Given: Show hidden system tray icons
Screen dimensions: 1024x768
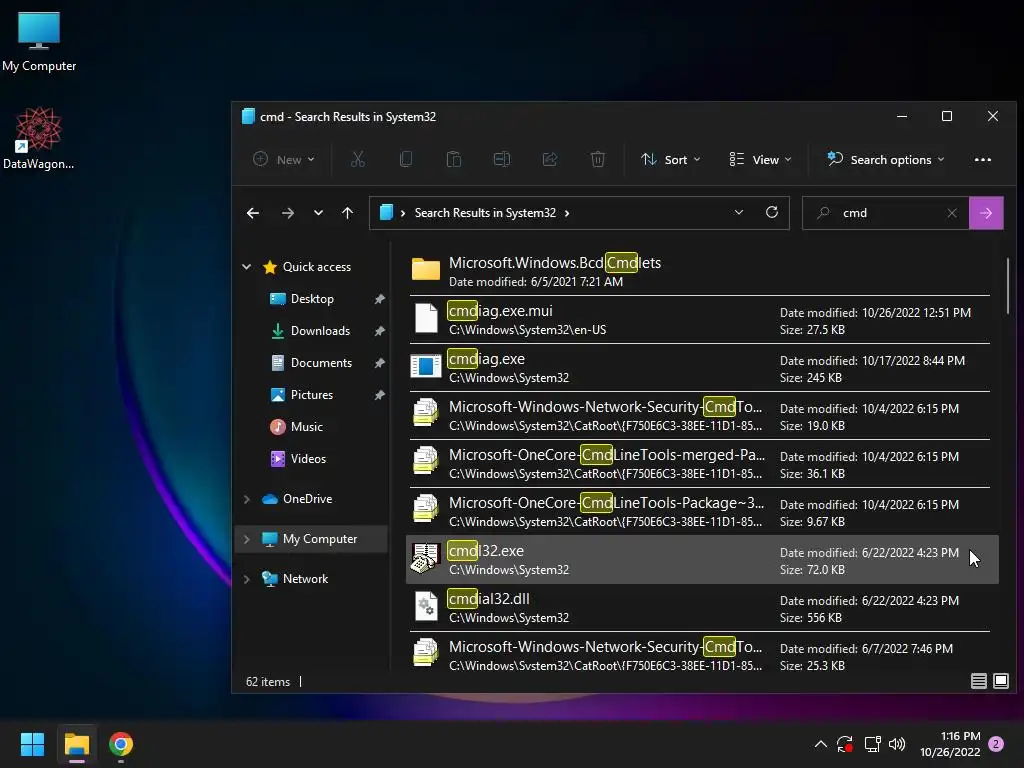Looking at the screenshot, I should tap(821, 744).
